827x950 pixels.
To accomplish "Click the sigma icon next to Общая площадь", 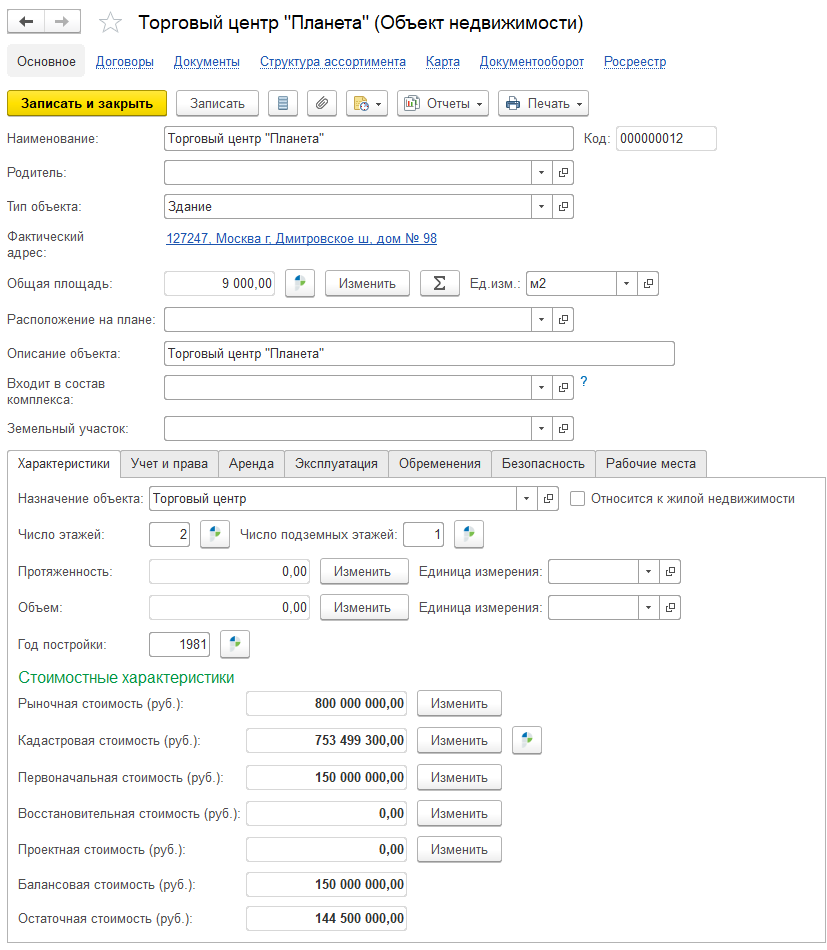I will (x=439, y=284).
